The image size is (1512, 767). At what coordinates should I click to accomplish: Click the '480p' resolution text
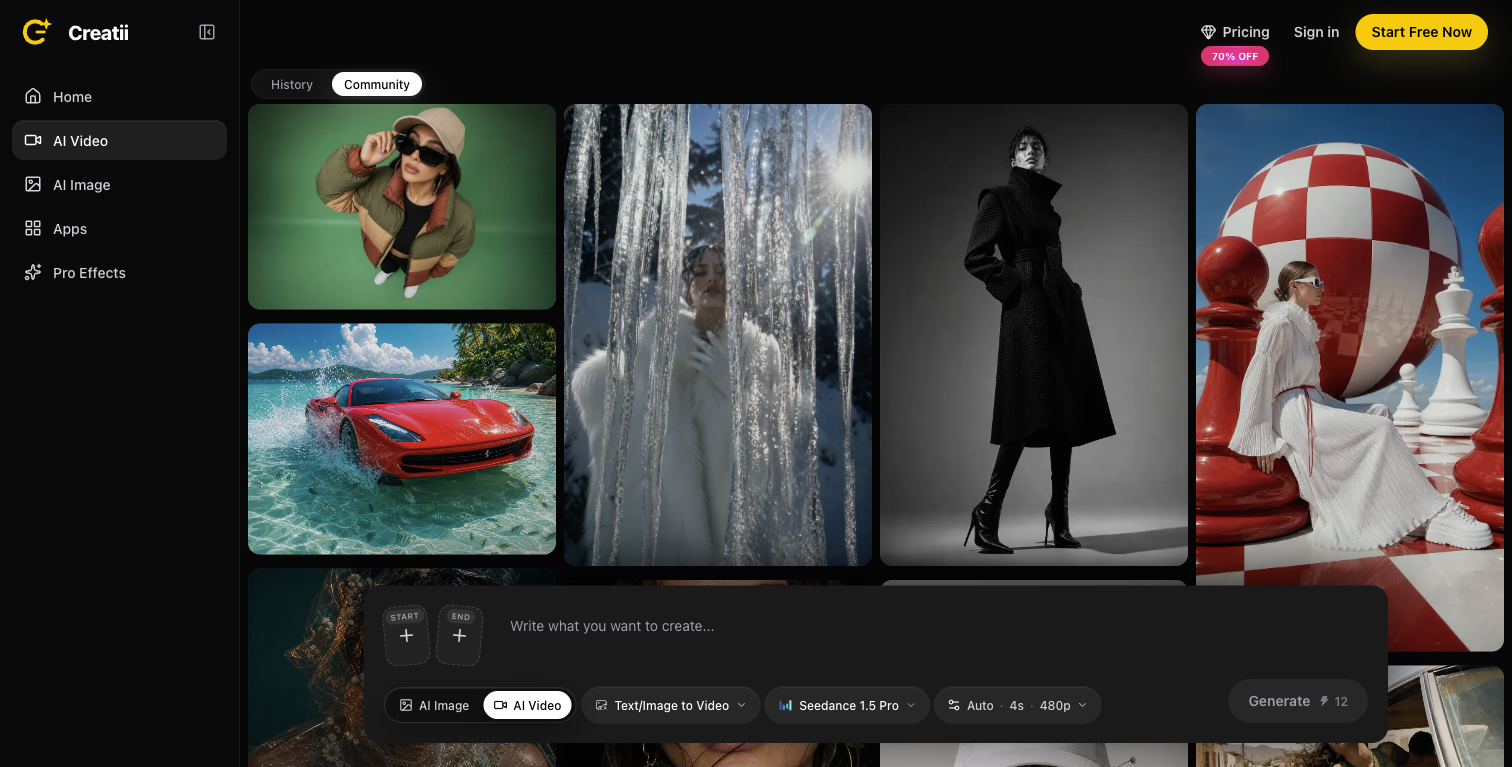1055,705
